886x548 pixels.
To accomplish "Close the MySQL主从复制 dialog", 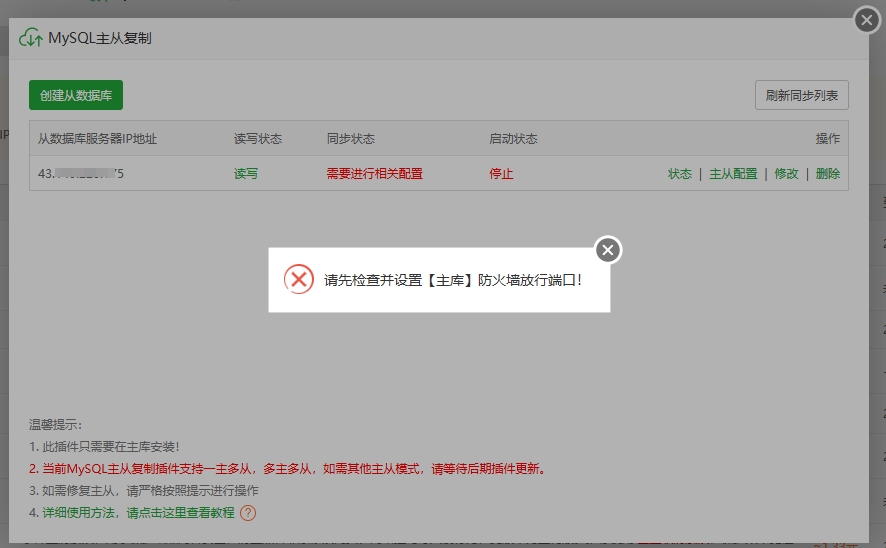I will point(867,20).
